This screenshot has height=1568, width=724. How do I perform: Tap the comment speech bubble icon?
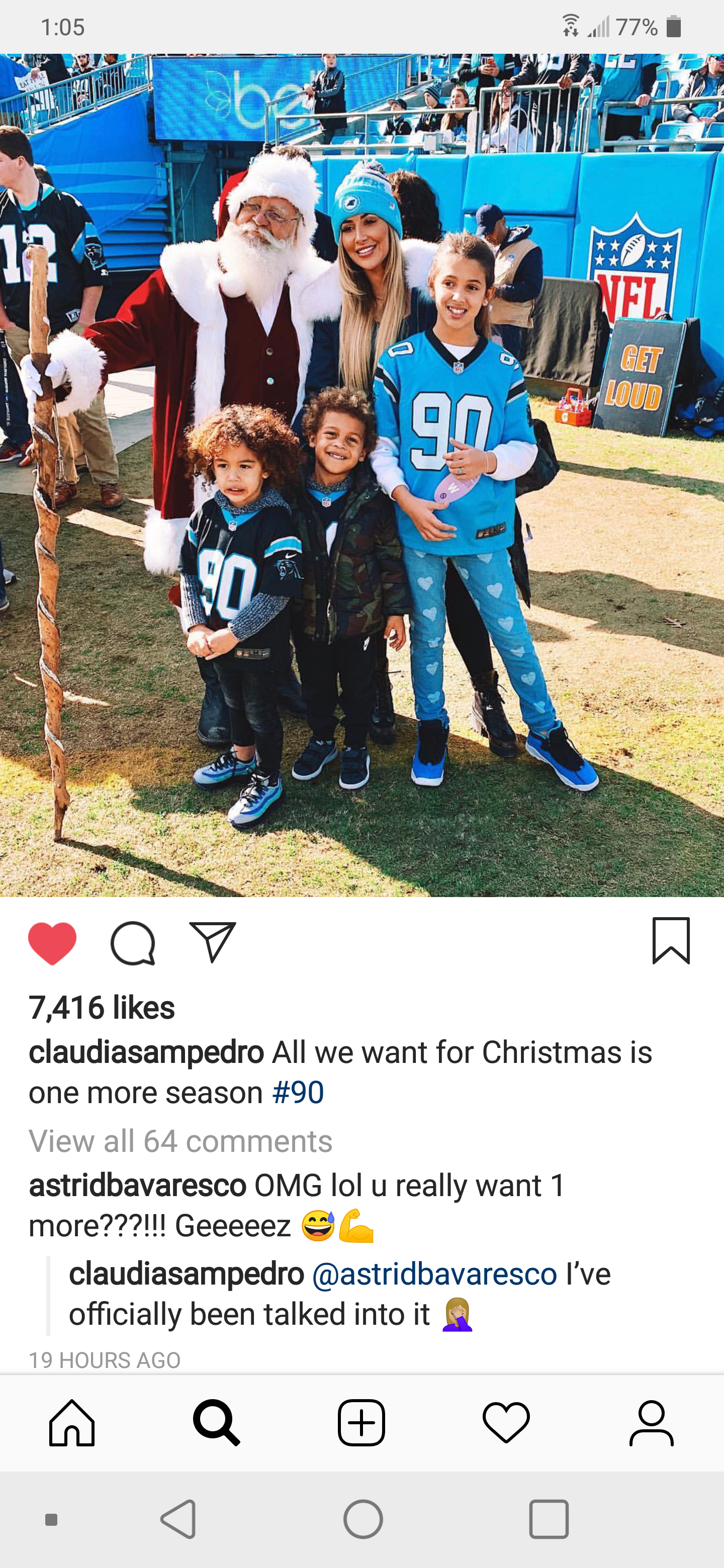click(133, 943)
